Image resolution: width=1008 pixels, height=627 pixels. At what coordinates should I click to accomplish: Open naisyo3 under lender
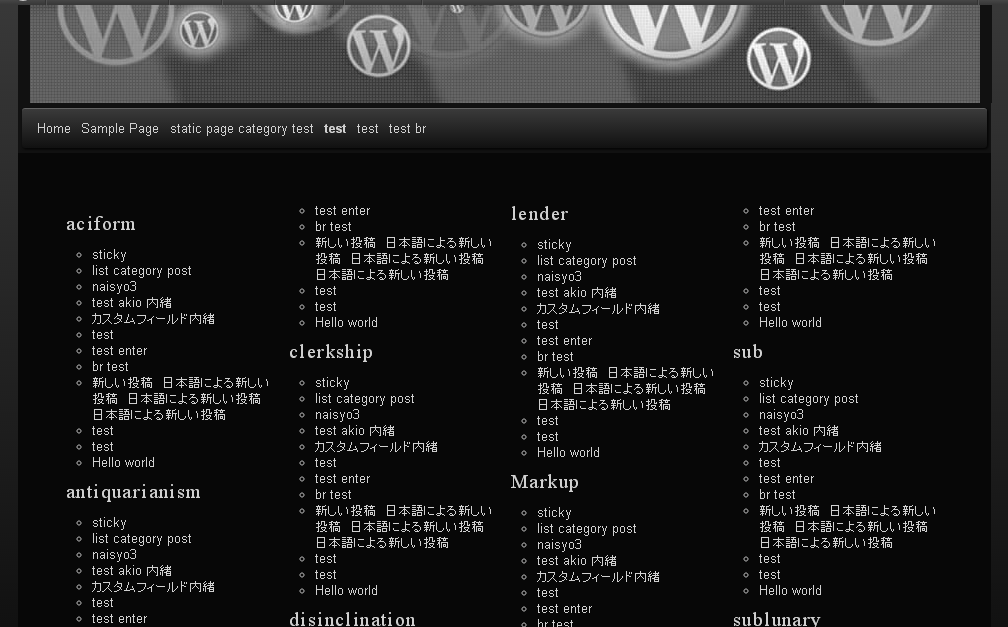point(559,277)
